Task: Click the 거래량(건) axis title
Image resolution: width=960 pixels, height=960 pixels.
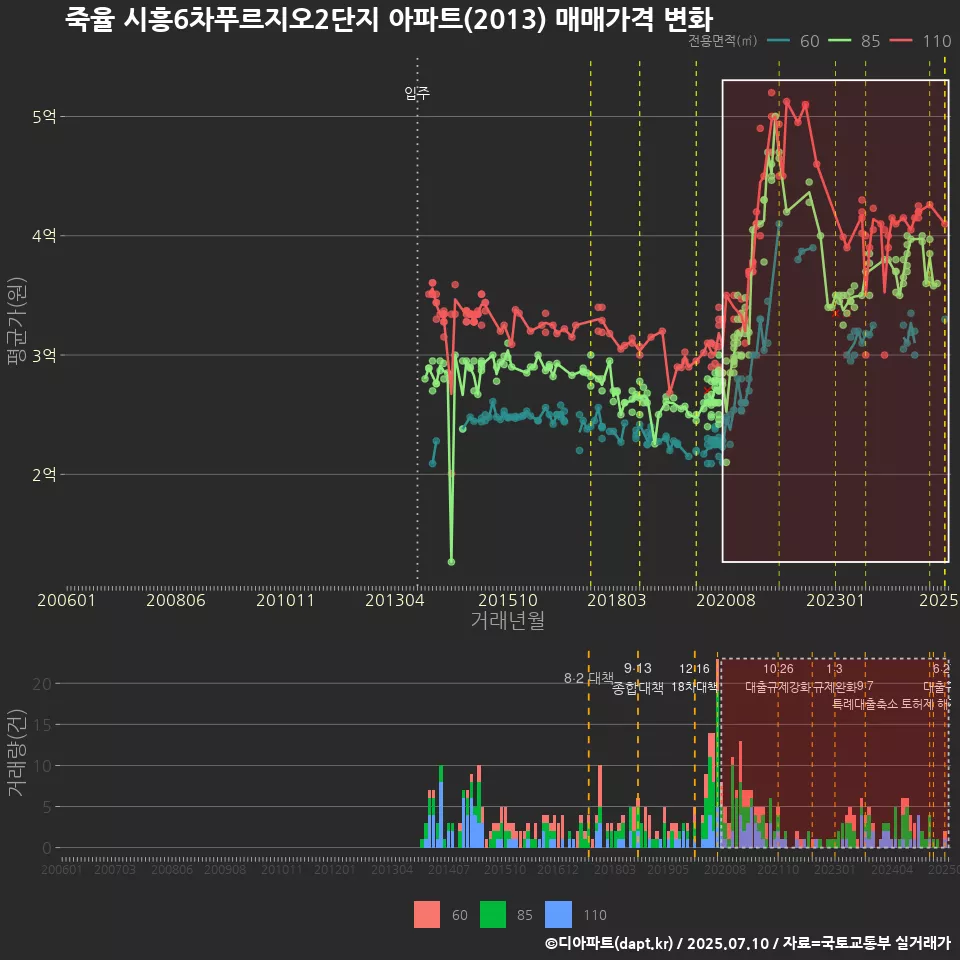Action: pyautogui.click(x=16, y=752)
